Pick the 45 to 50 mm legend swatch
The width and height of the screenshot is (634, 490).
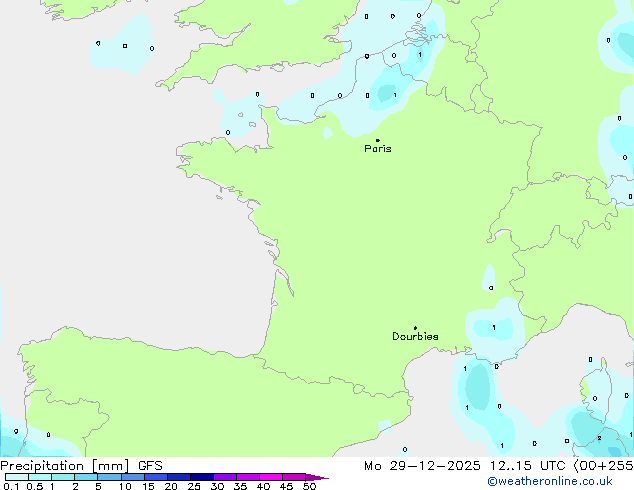[295, 478]
